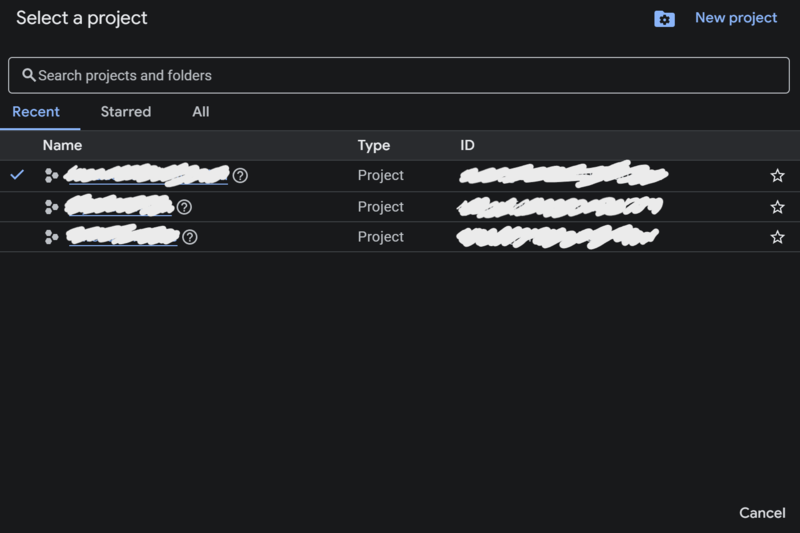Click the checkmark beside selected project
The height and width of the screenshot is (533, 800).
(x=17, y=175)
